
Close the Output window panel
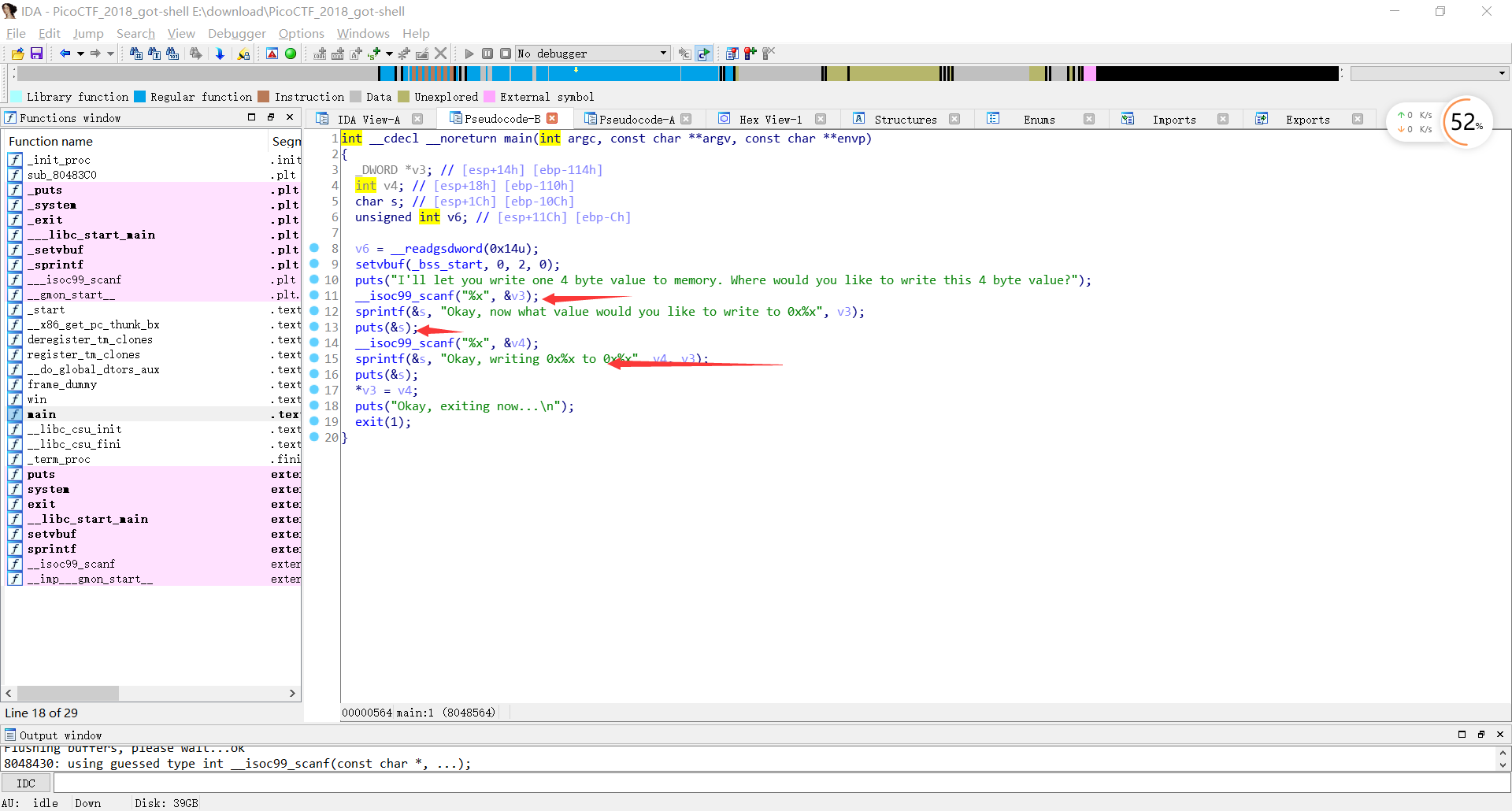pyautogui.click(x=1499, y=735)
